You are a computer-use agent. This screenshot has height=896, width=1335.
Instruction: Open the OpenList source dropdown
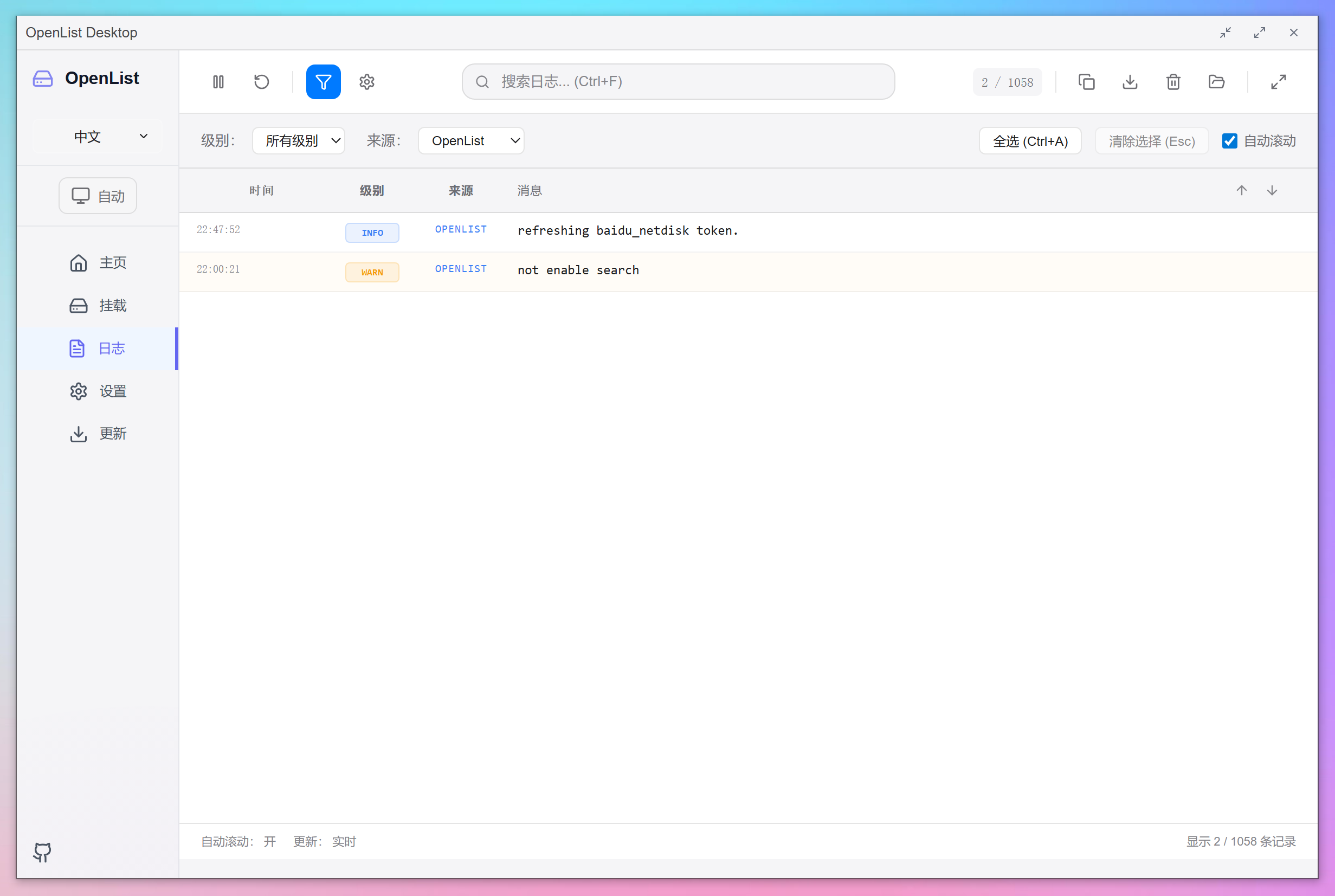click(x=470, y=140)
